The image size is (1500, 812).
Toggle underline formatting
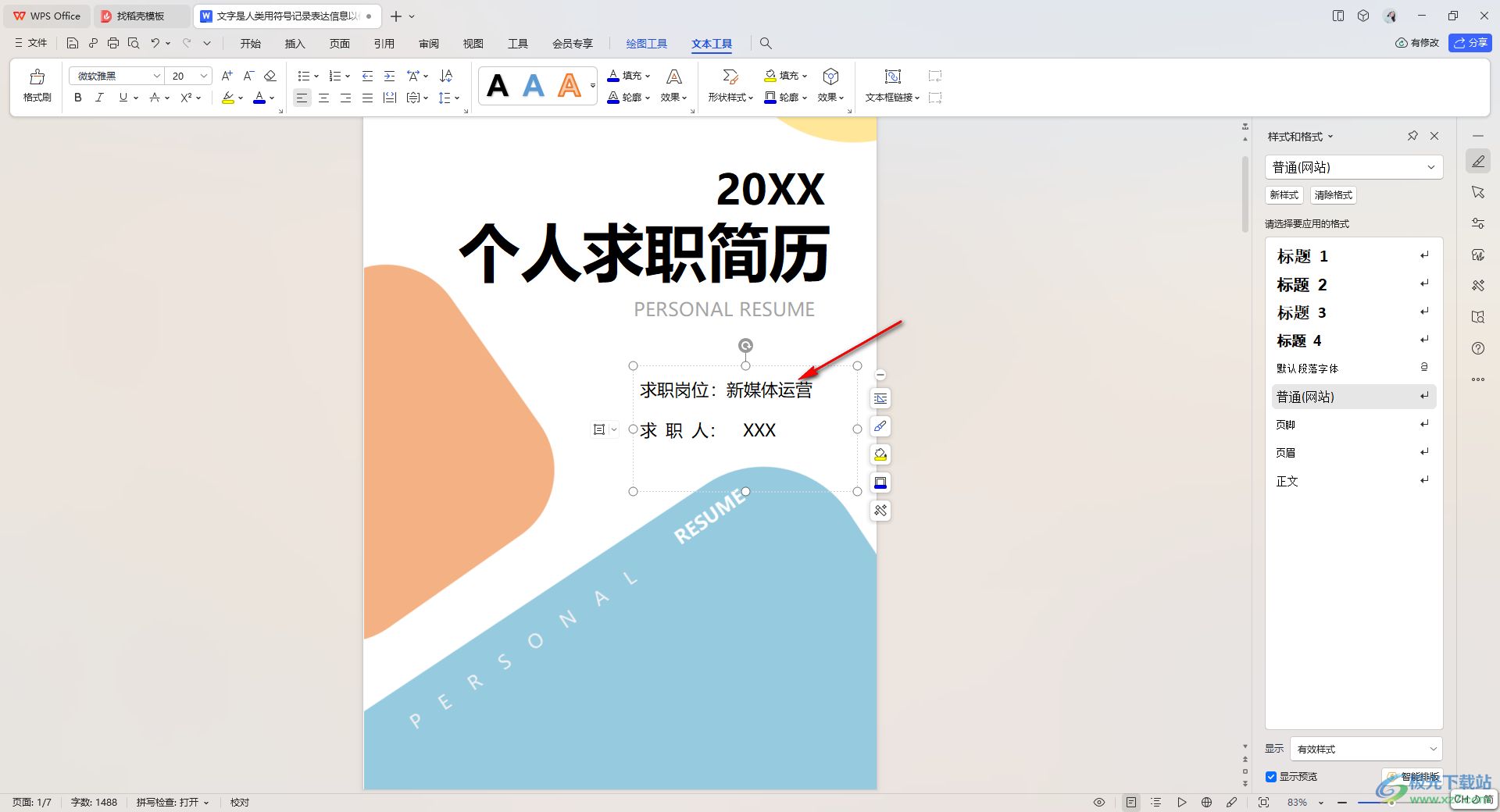tap(123, 98)
